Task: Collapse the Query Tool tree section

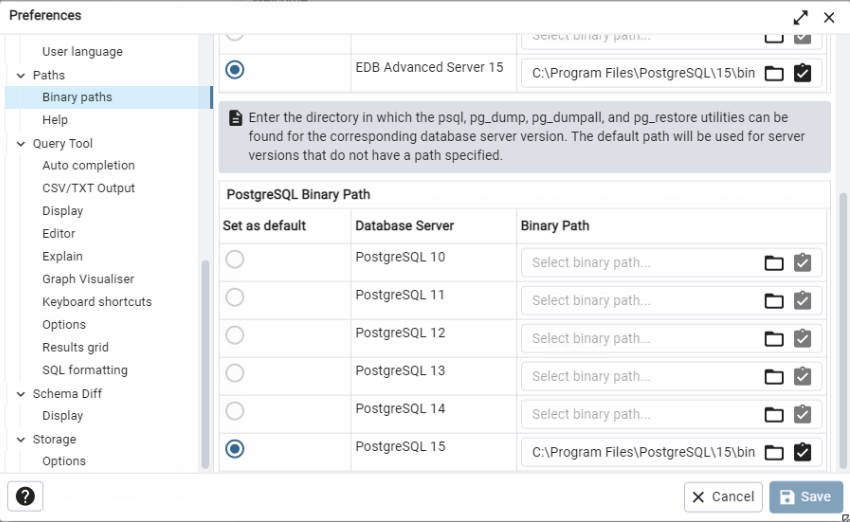Action: pyautogui.click(x=21, y=144)
